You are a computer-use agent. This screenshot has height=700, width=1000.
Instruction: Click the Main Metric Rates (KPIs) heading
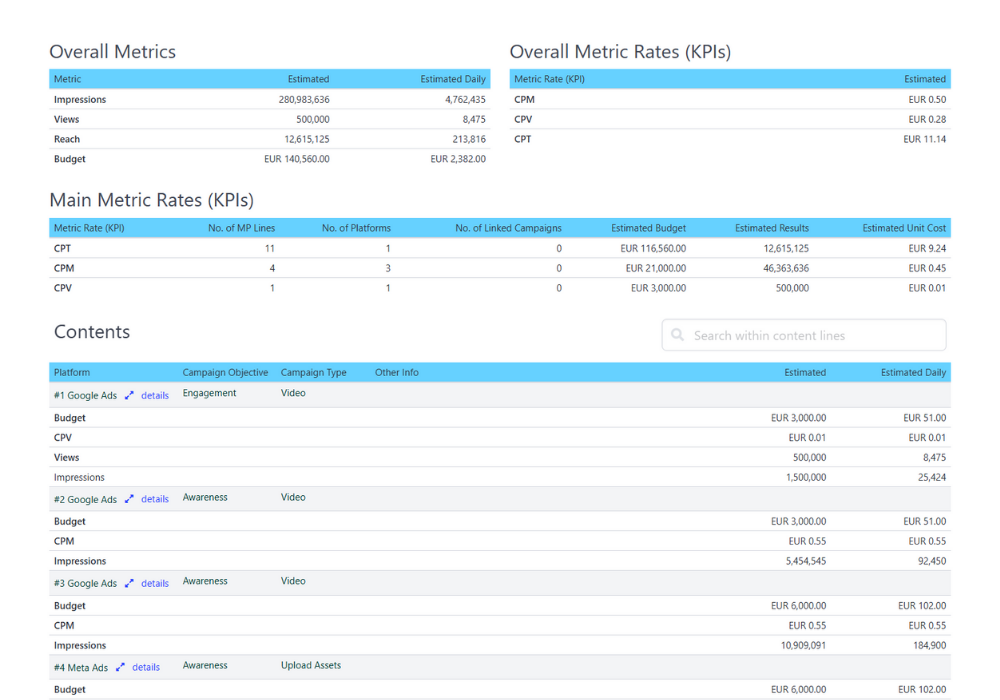(152, 200)
